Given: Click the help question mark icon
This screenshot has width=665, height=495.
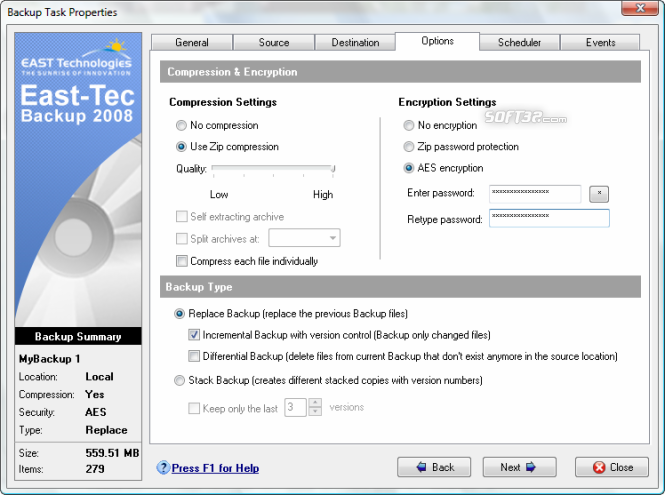Looking at the screenshot, I should point(163,468).
